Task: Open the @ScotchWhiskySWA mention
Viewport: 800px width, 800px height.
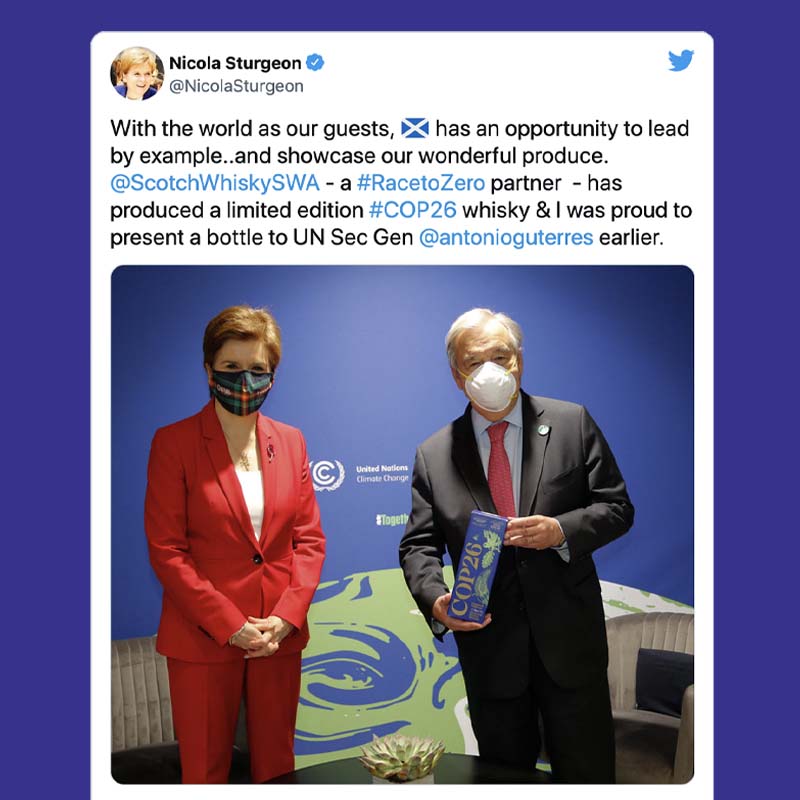Action: pos(215,183)
